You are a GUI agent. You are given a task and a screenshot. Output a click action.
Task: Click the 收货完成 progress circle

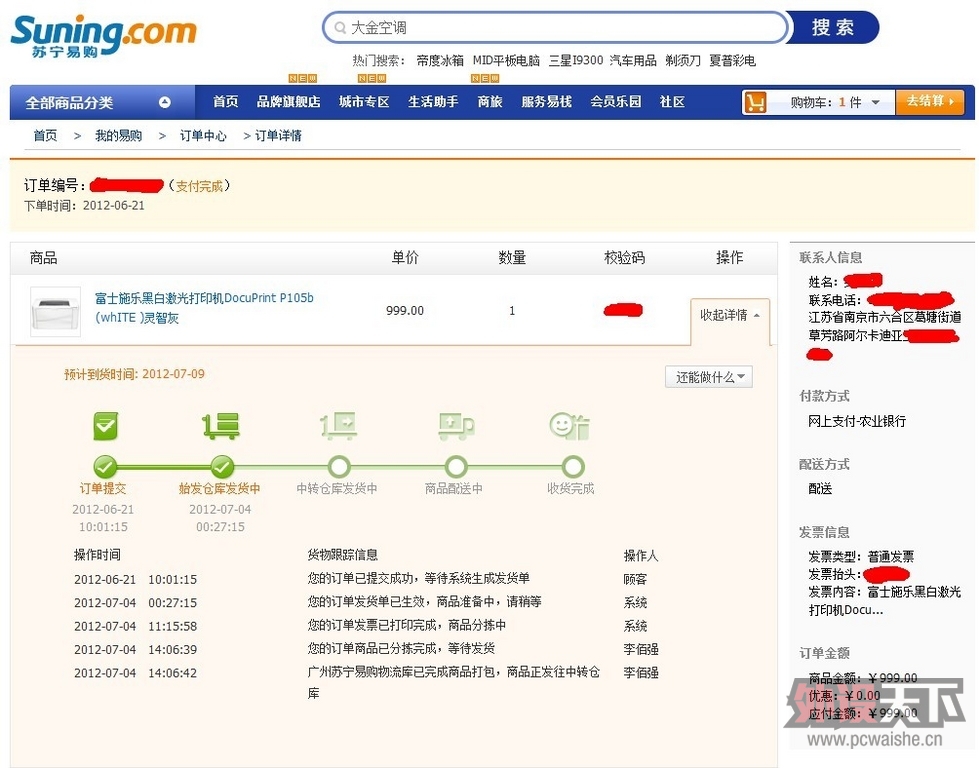click(x=573, y=466)
